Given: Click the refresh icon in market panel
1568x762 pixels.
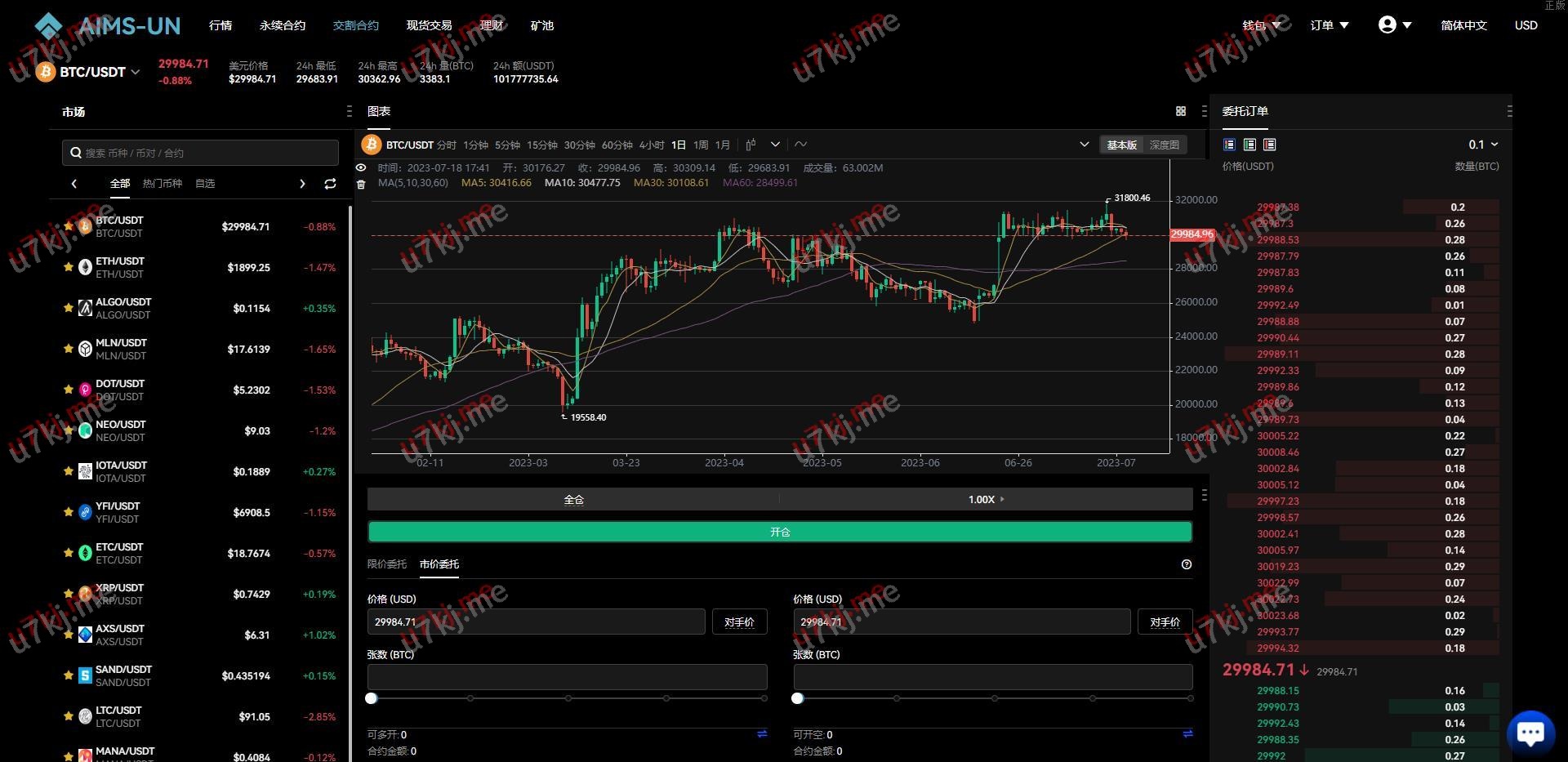Looking at the screenshot, I should tap(330, 184).
